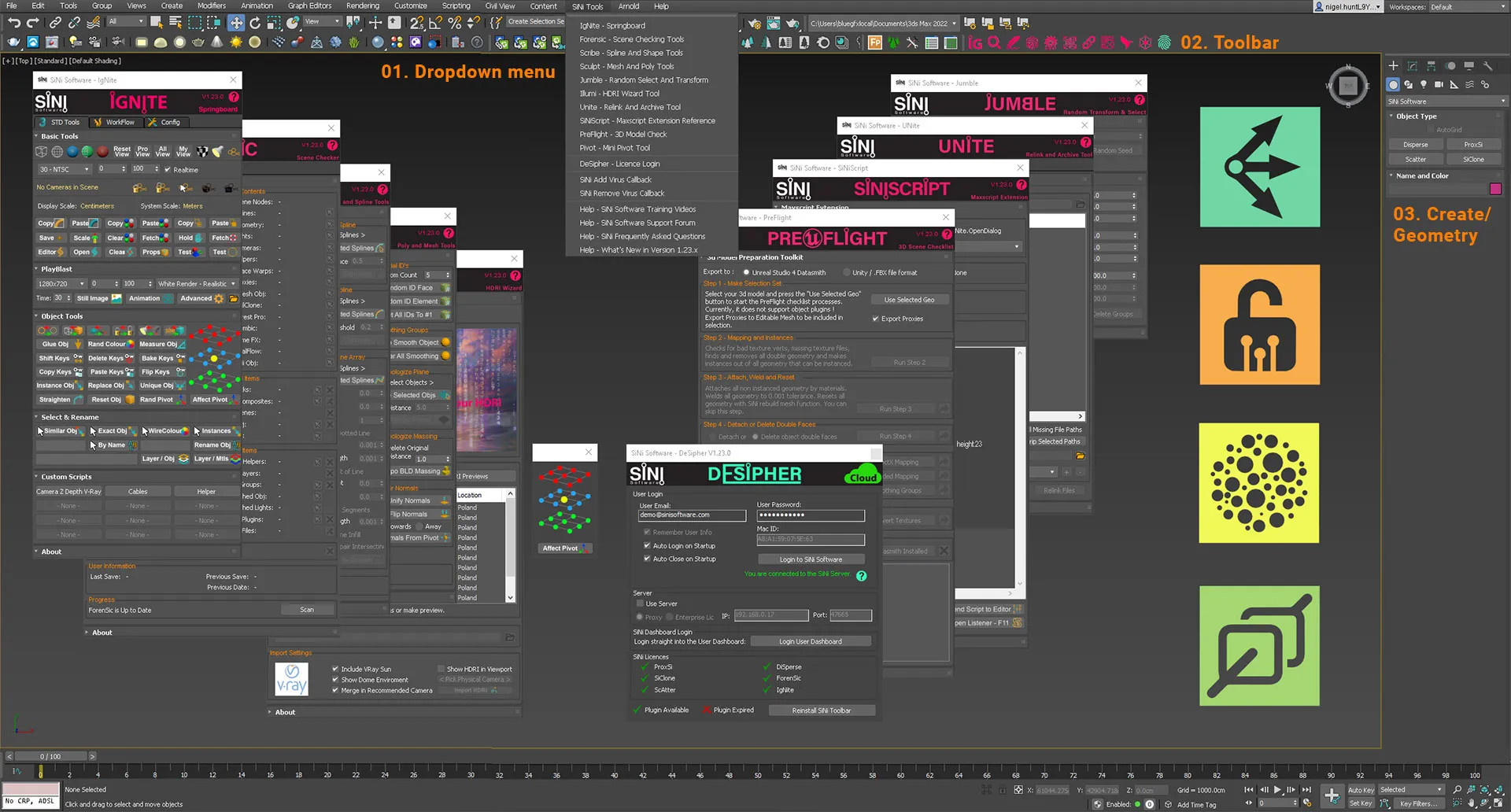Click the Redo arrow in main toolbar

(x=33, y=23)
